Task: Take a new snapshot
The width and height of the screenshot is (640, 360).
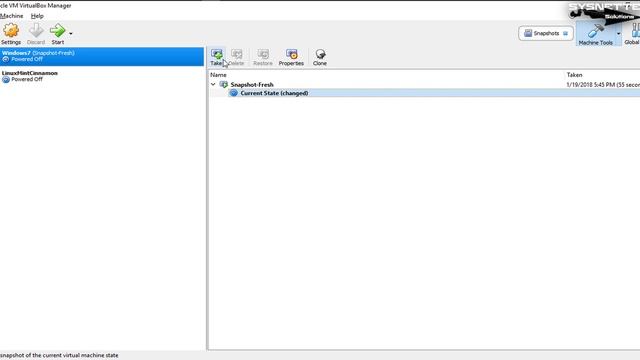Action: [217, 57]
